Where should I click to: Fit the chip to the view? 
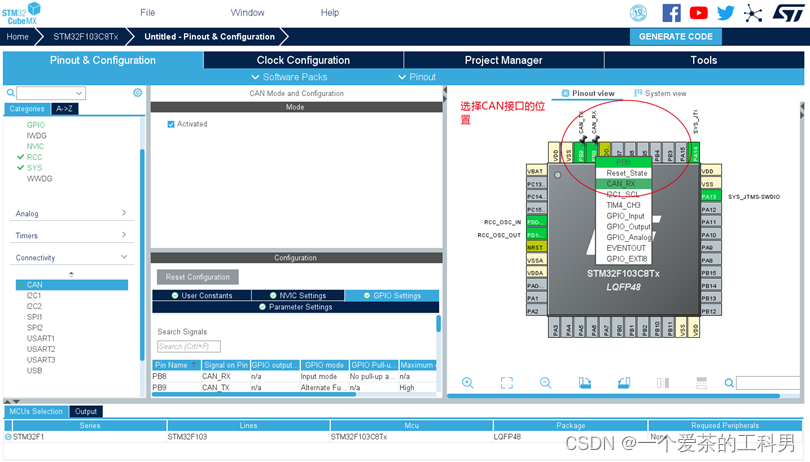[507, 383]
